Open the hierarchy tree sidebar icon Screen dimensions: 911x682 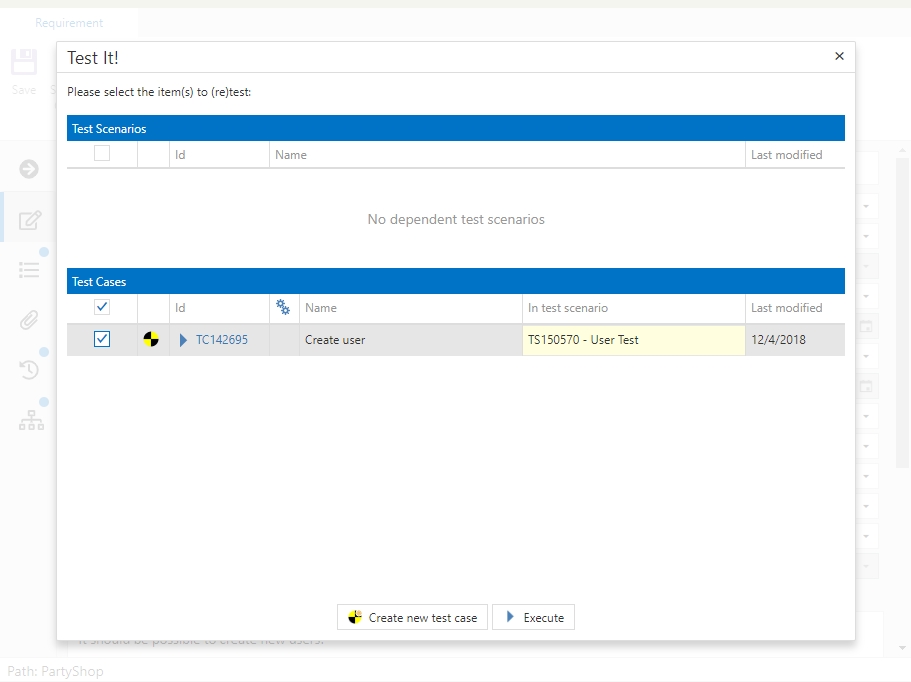[x=30, y=421]
